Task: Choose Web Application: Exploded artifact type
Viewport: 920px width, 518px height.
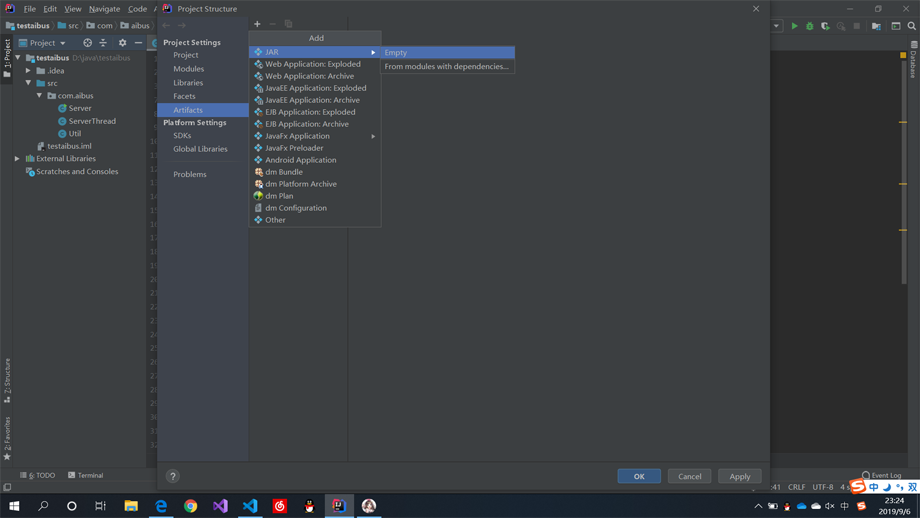Action: (x=312, y=64)
